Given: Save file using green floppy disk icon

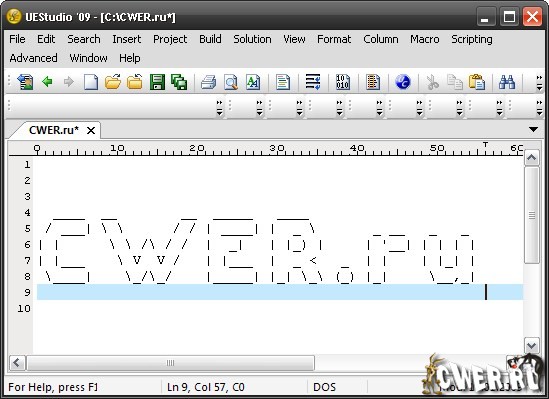Looking at the screenshot, I should click(x=157, y=83).
